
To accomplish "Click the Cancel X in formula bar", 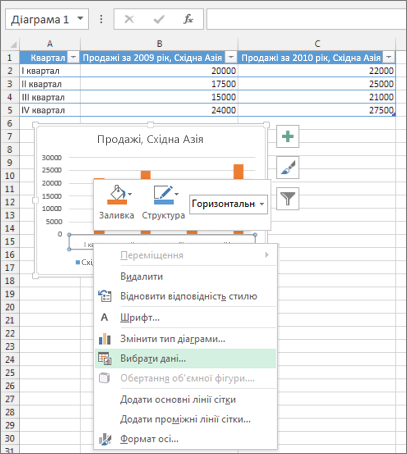I will click(129, 19).
